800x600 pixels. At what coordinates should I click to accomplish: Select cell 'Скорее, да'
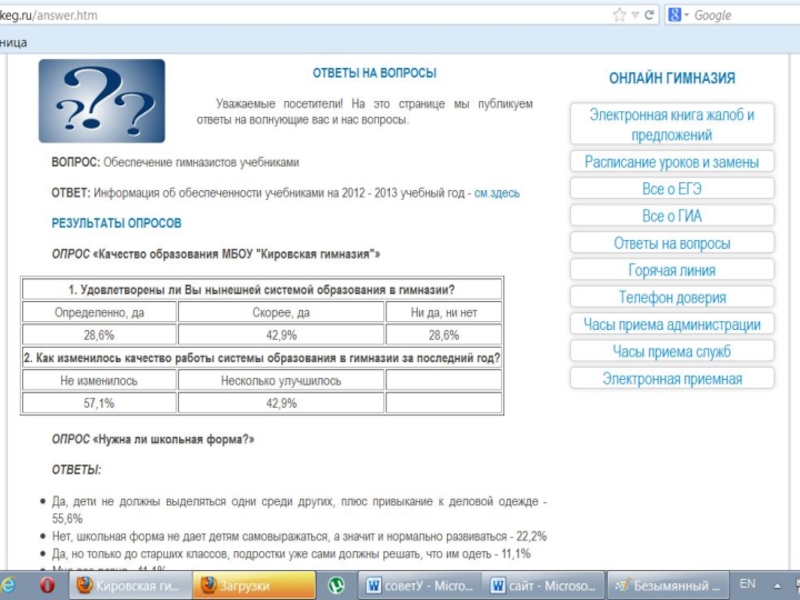[x=281, y=312]
